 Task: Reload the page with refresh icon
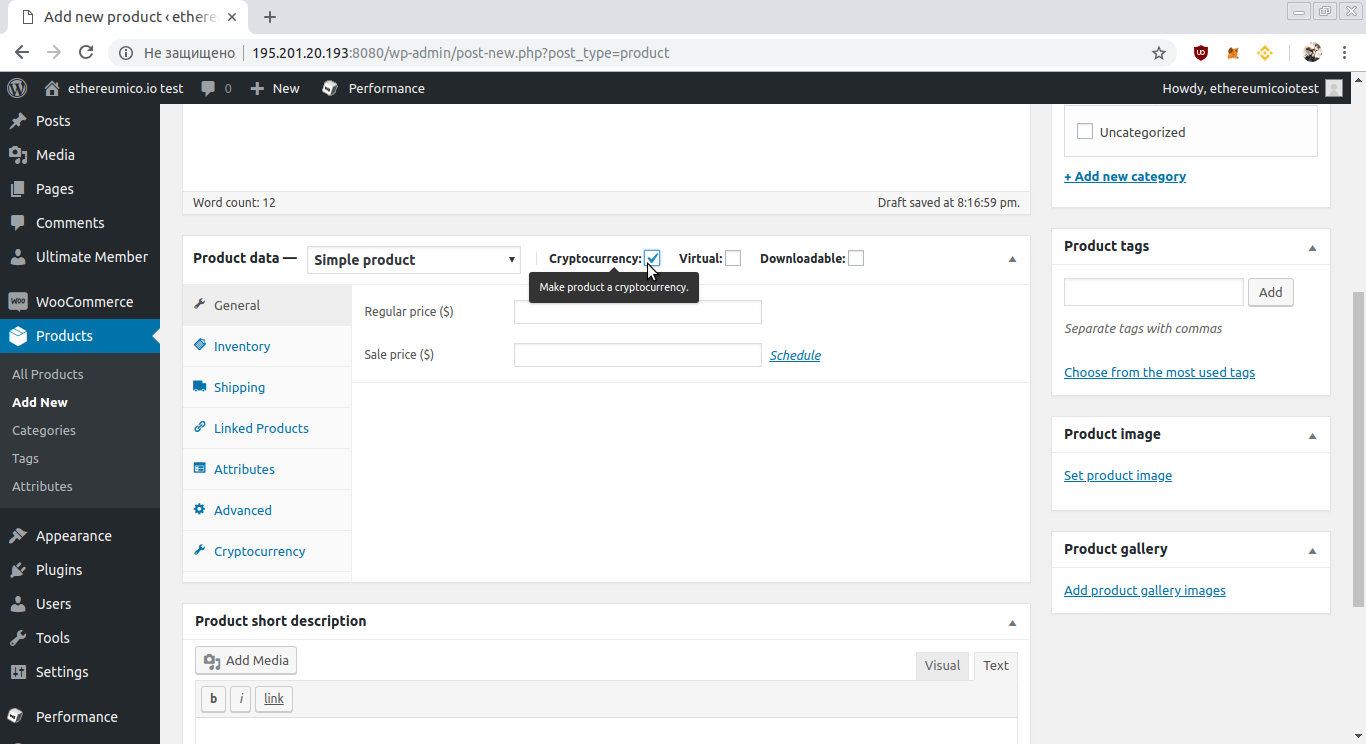tap(86, 53)
